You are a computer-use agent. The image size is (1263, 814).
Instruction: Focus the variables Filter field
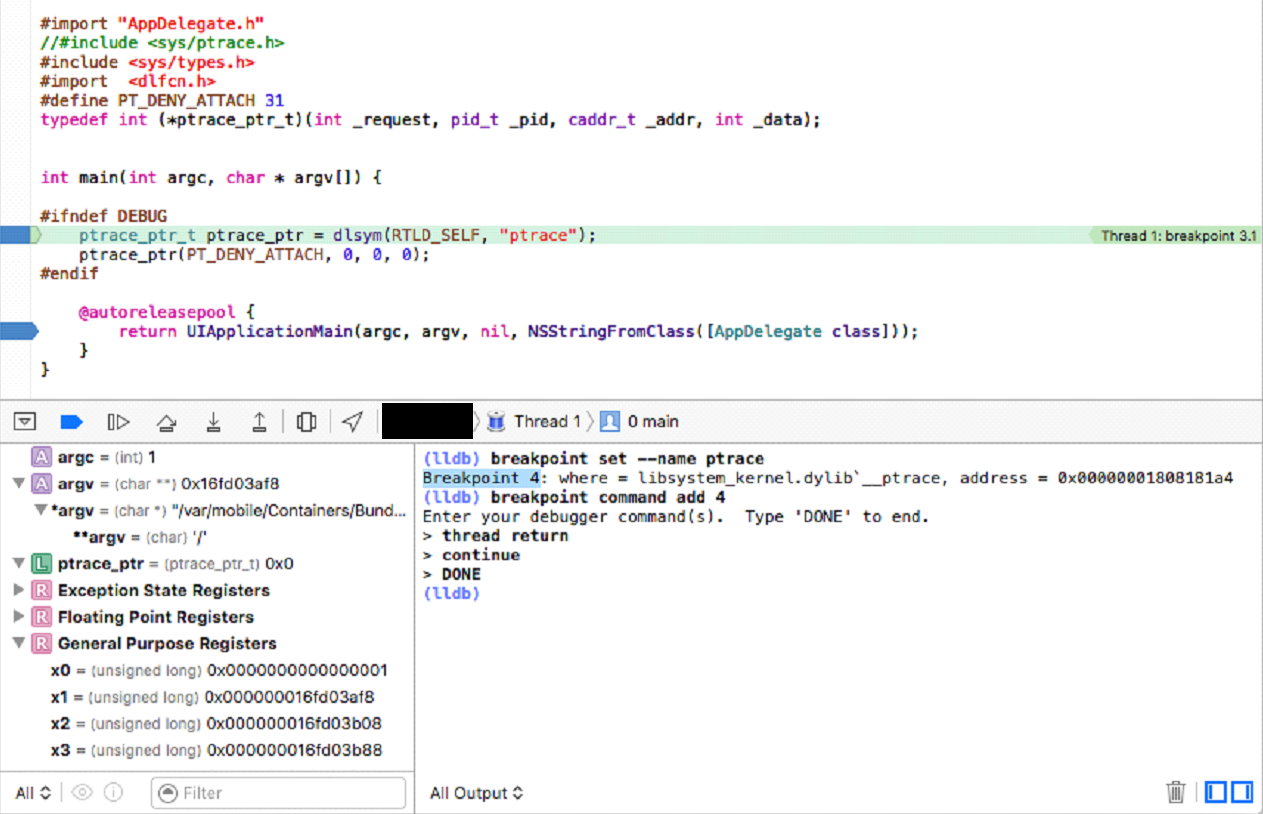coord(279,793)
